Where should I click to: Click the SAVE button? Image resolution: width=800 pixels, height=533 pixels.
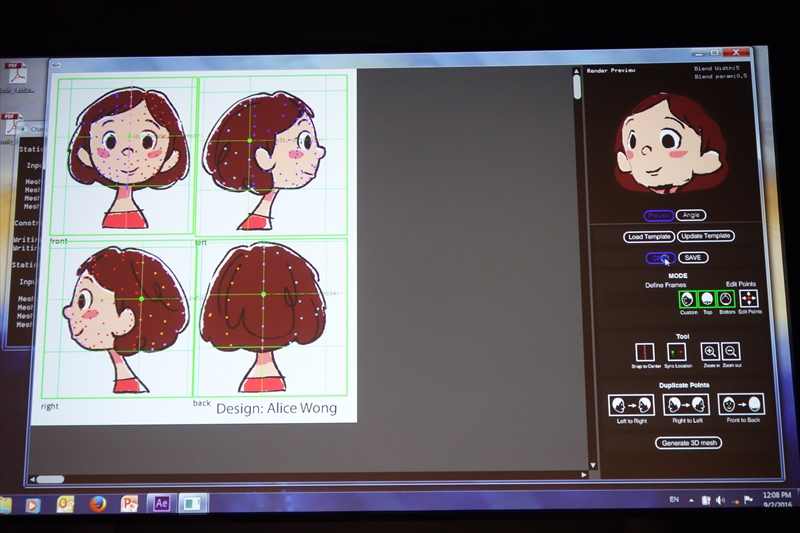(x=693, y=258)
